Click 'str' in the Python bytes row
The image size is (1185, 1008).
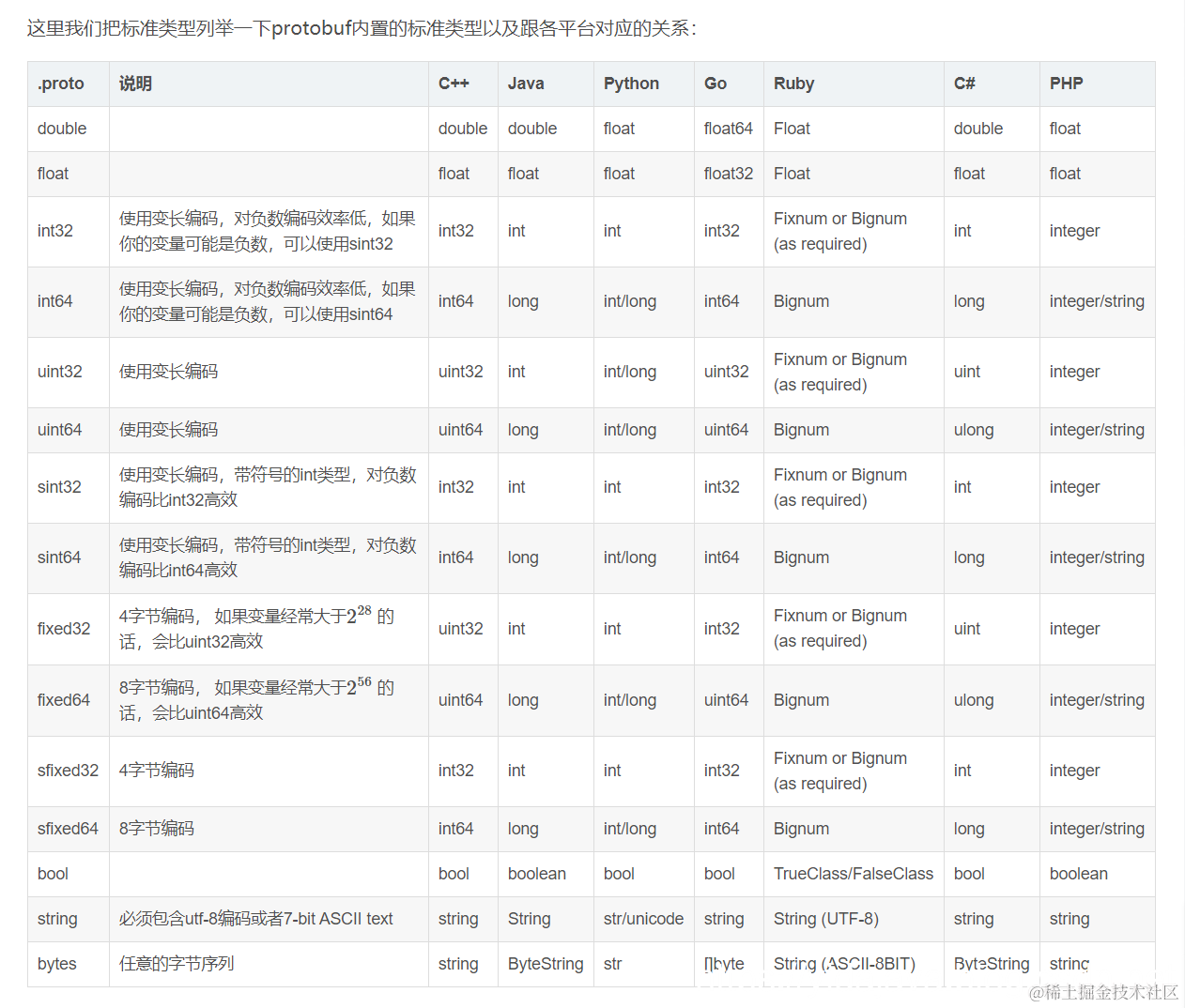pos(612,964)
